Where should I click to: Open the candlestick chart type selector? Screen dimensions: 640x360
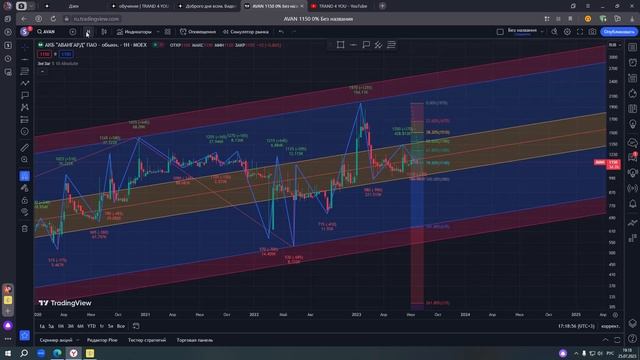tap(104, 32)
